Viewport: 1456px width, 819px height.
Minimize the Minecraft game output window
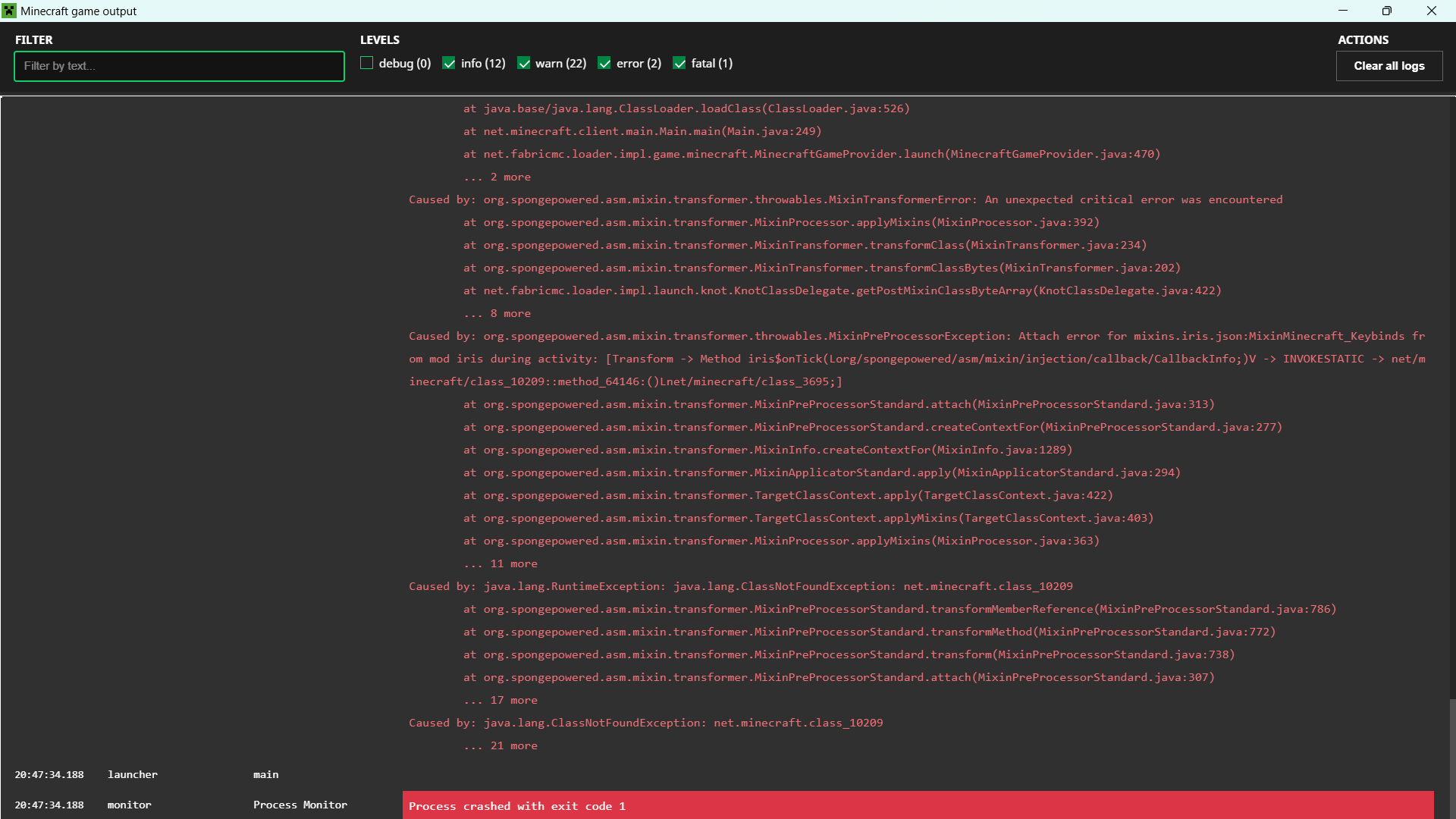1343,11
